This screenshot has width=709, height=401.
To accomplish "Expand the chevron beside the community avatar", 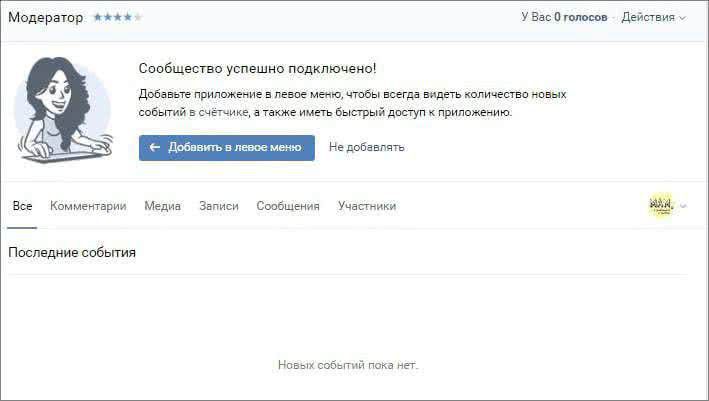I will coord(684,207).
